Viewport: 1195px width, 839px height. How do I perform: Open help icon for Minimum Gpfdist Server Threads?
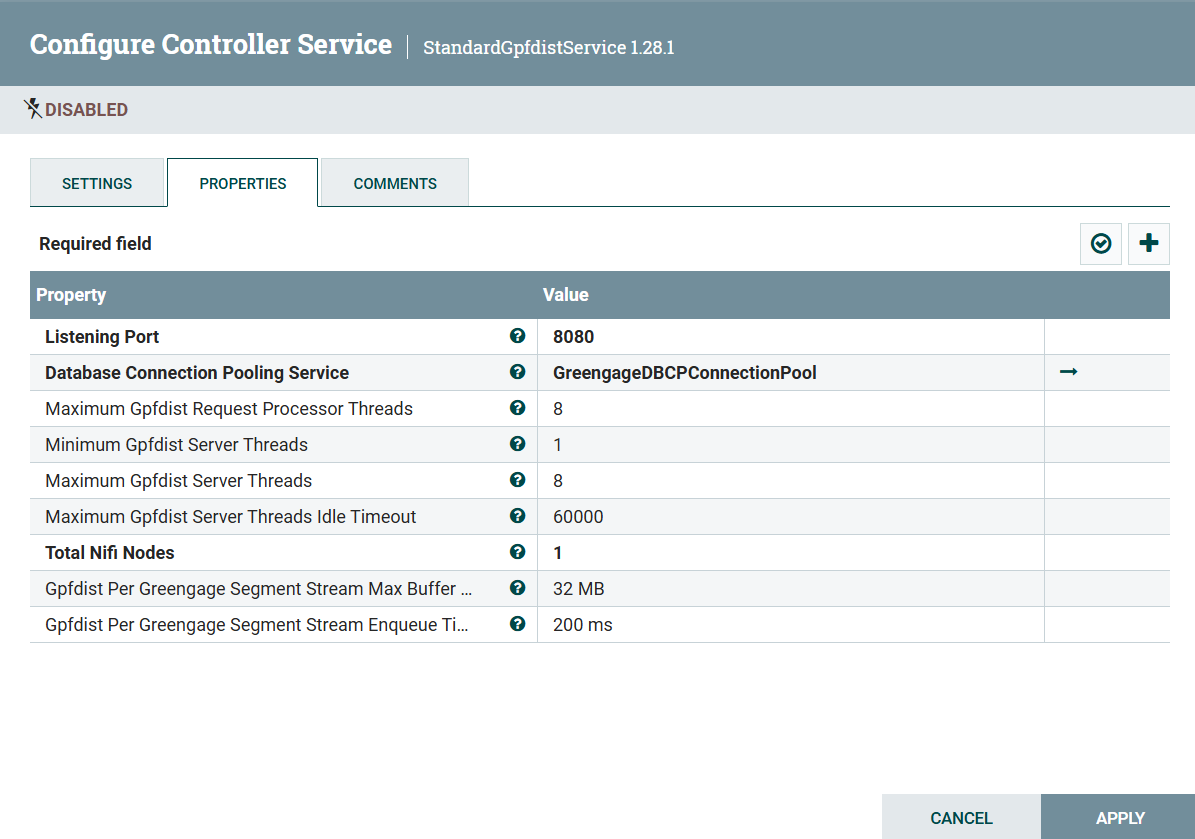click(517, 444)
